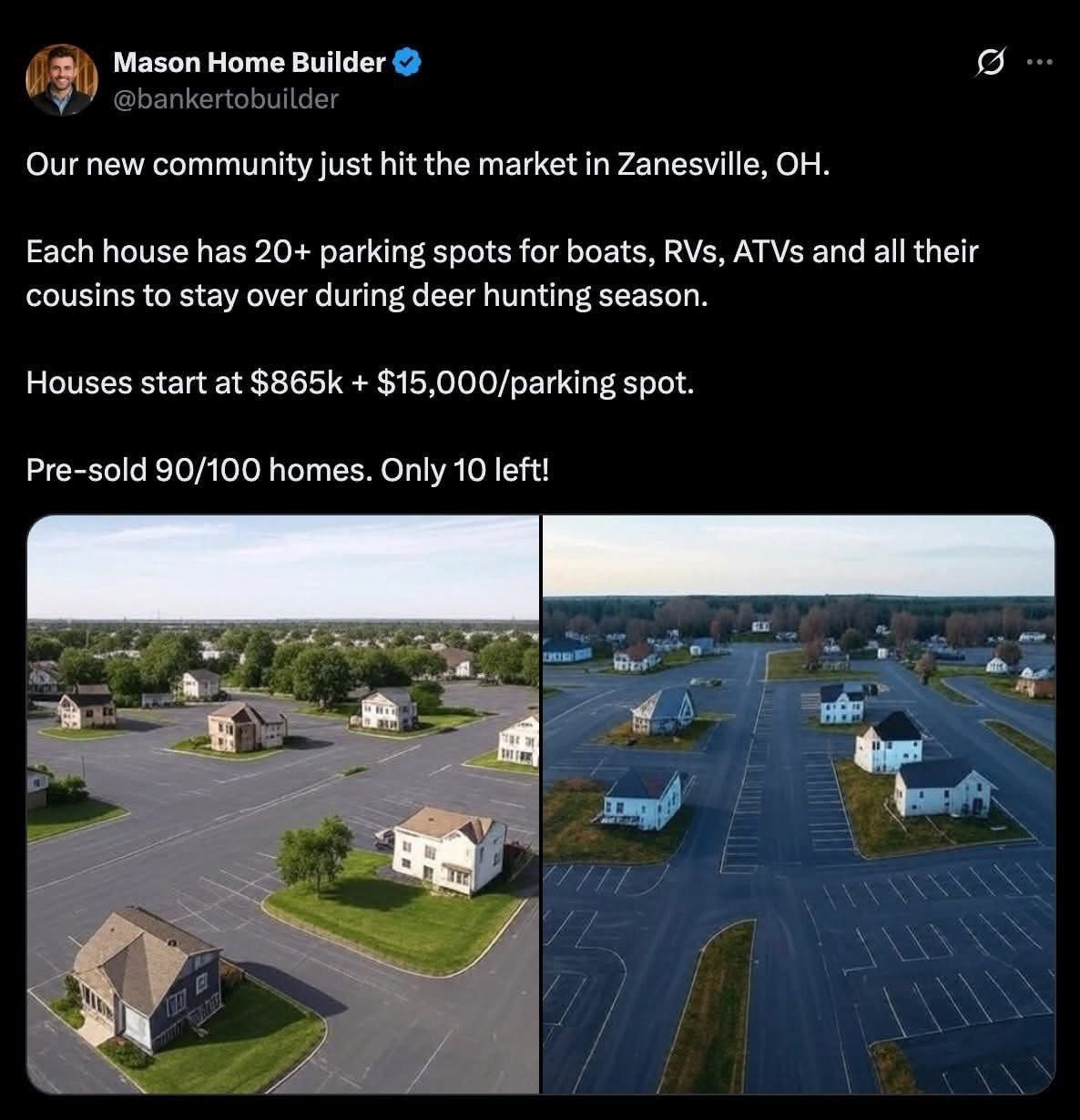Click the 'Pre-sold 90/100 homes' line
This screenshot has width=1080, height=1120.
coord(288,471)
